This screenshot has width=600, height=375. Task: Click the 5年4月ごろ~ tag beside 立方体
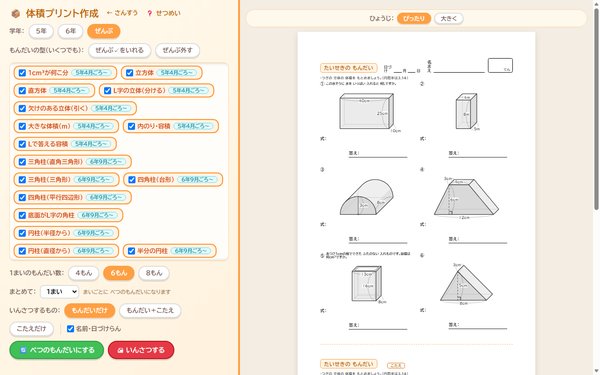[176, 73]
